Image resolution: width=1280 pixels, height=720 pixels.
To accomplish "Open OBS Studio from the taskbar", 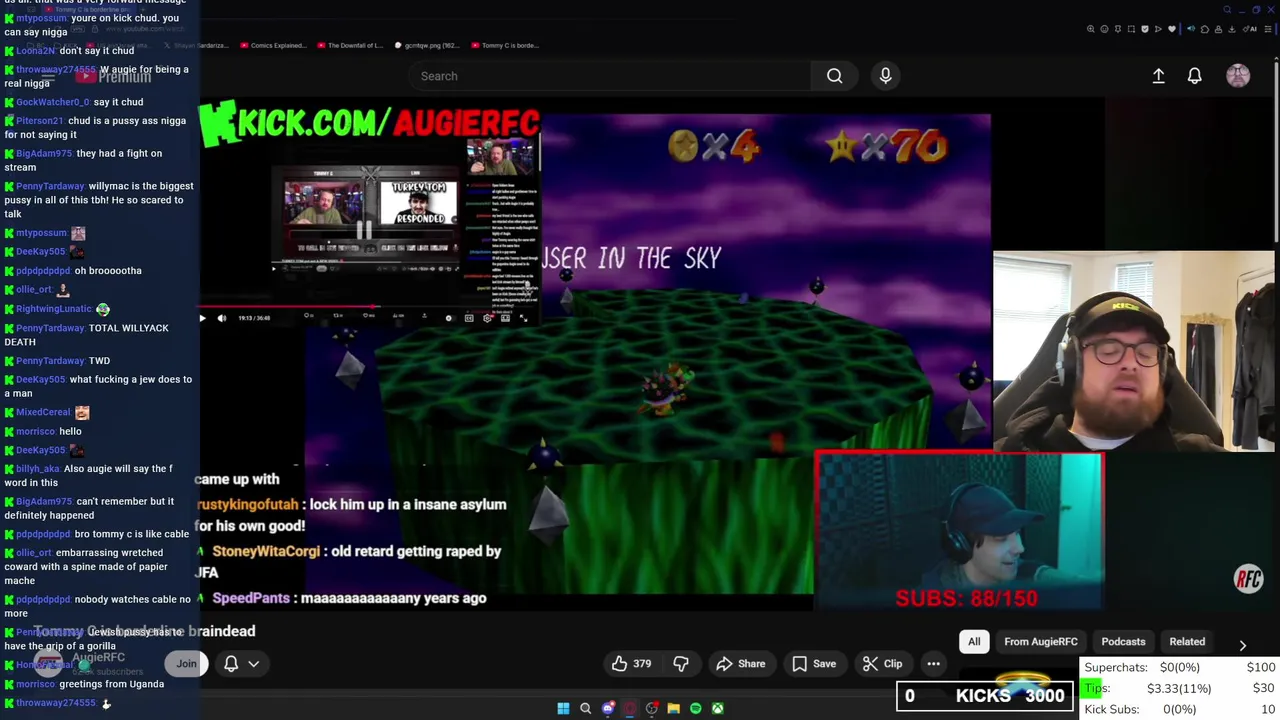I will [x=651, y=709].
